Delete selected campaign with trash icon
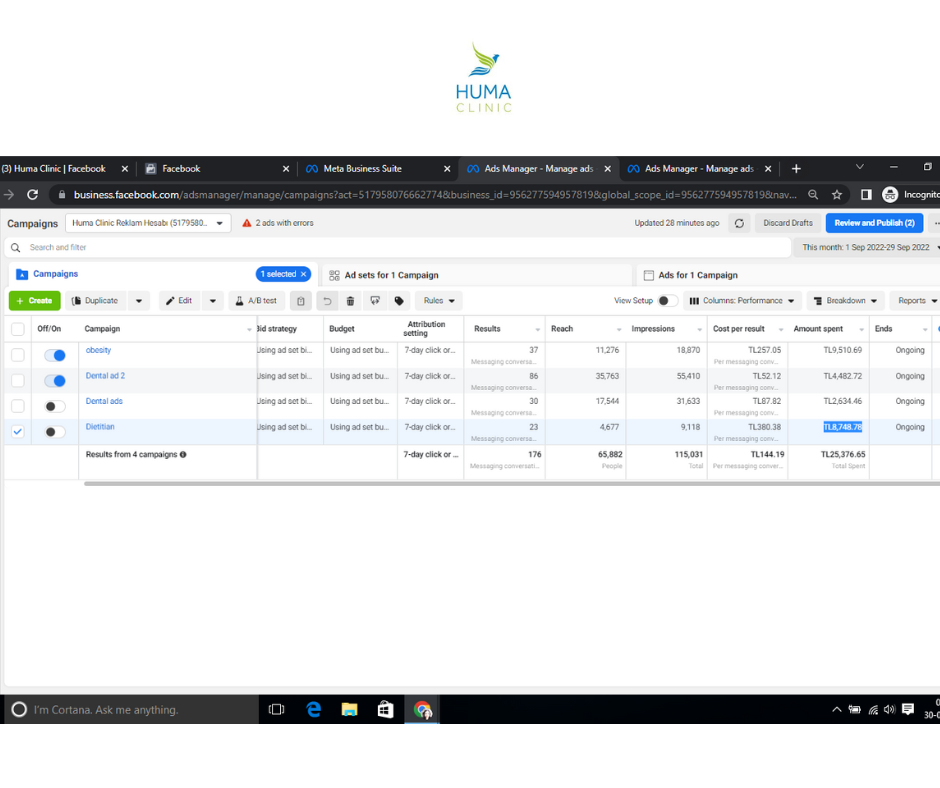Viewport: 940px width, 788px height. click(x=351, y=301)
